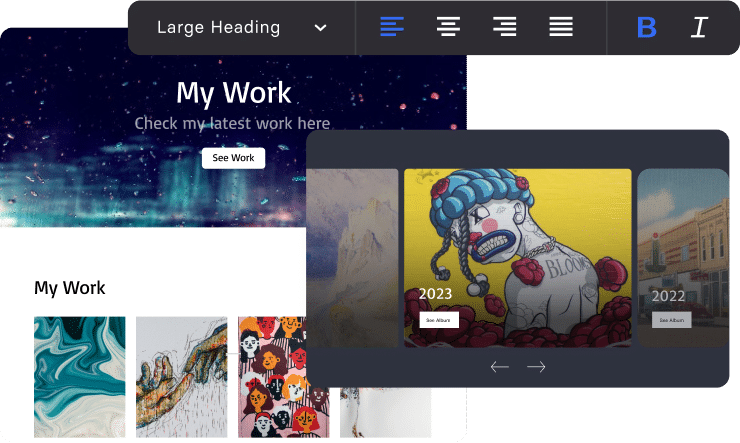The height and width of the screenshot is (443, 740).
Task: Select the 2022 street building slide
Action: tap(683, 258)
